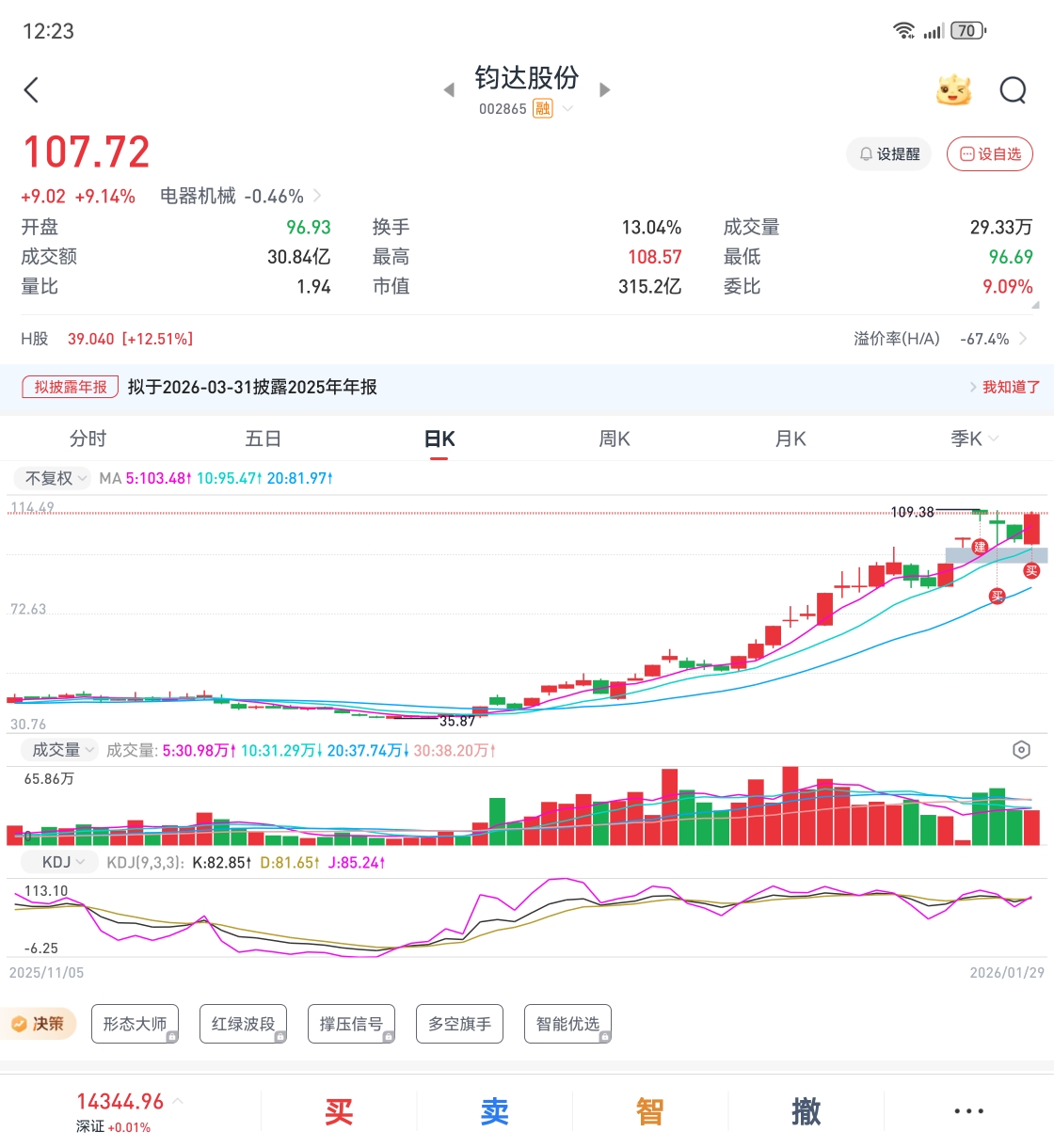Open H股 premium rate chevron
Image resolution: width=1054 pixels, height=1148 pixels.
(x=1023, y=339)
